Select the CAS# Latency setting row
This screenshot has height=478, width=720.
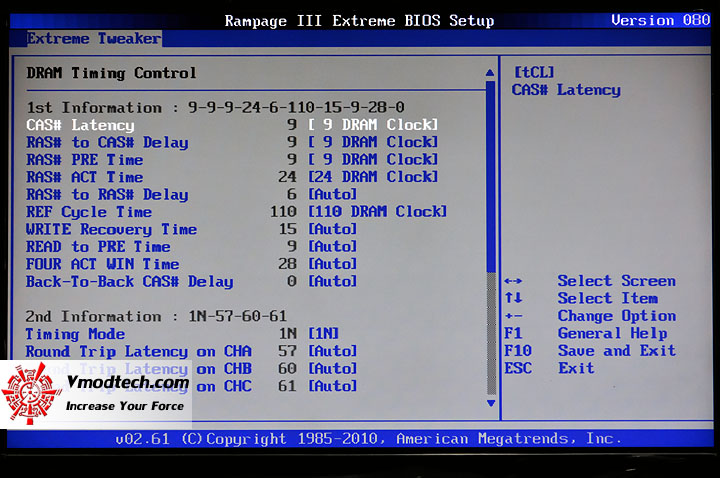click(232, 124)
